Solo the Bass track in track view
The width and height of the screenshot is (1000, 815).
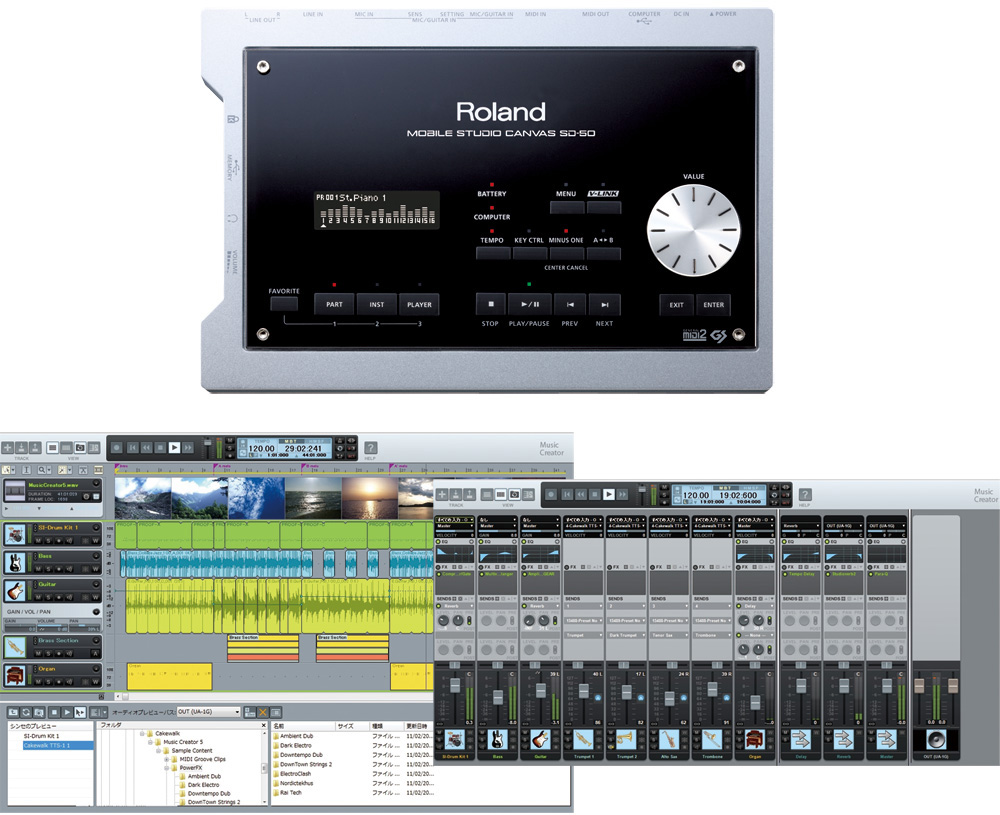tap(48, 569)
